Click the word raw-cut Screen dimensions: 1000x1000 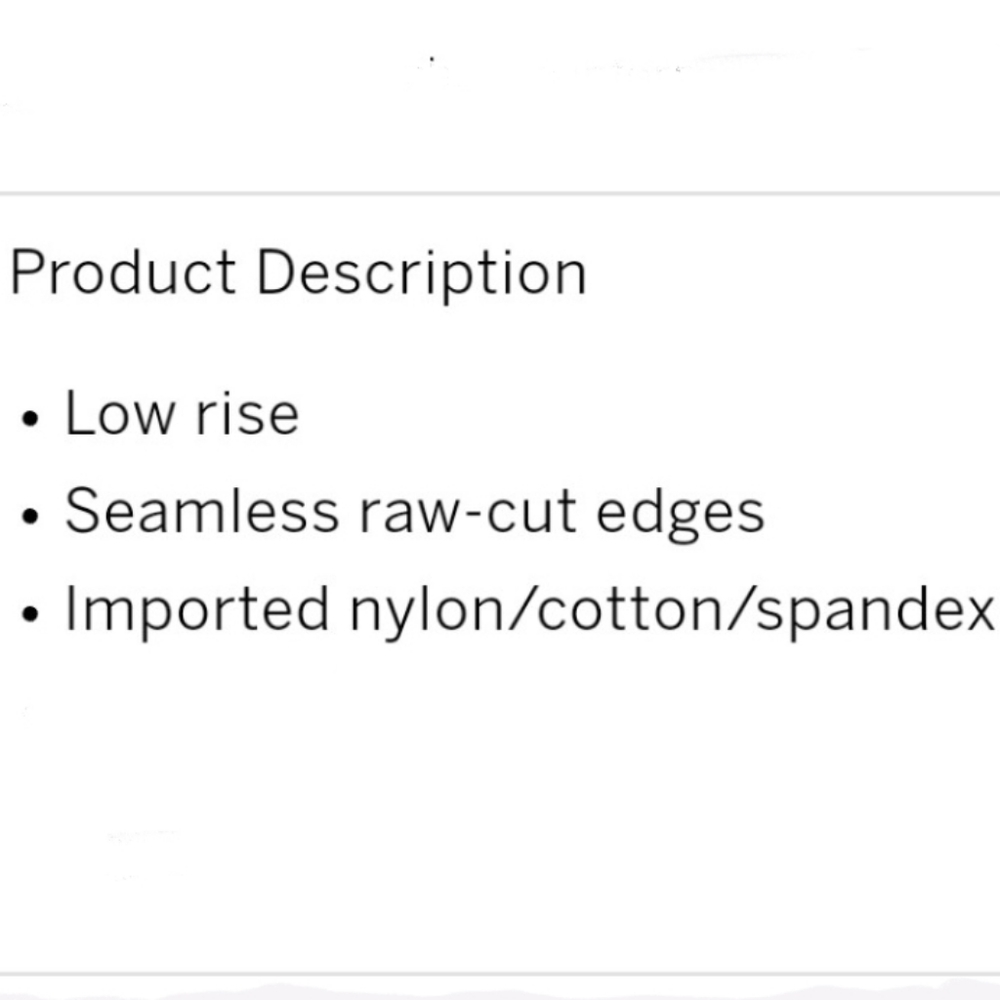point(468,513)
